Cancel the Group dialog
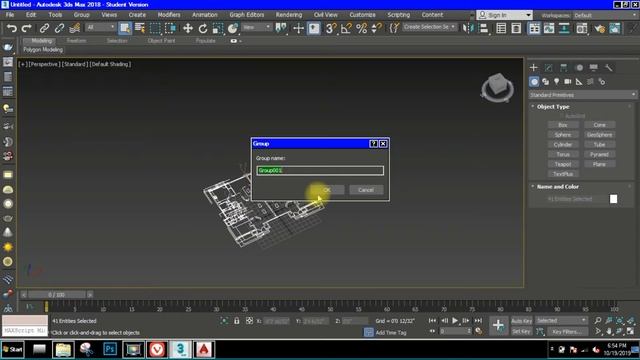Image resolution: width=640 pixels, height=360 pixels. tap(366, 190)
